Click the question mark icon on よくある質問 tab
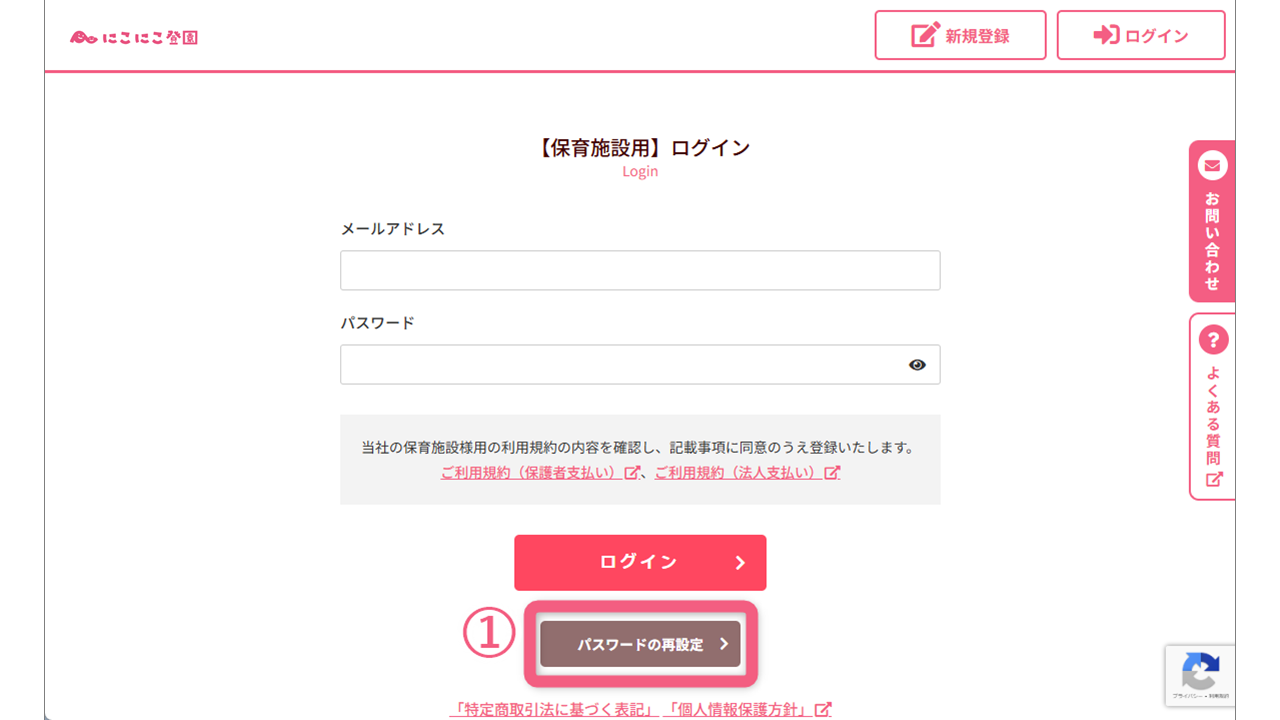Image resolution: width=1280 pixels, height=720 pixels. click(1212, 338)
